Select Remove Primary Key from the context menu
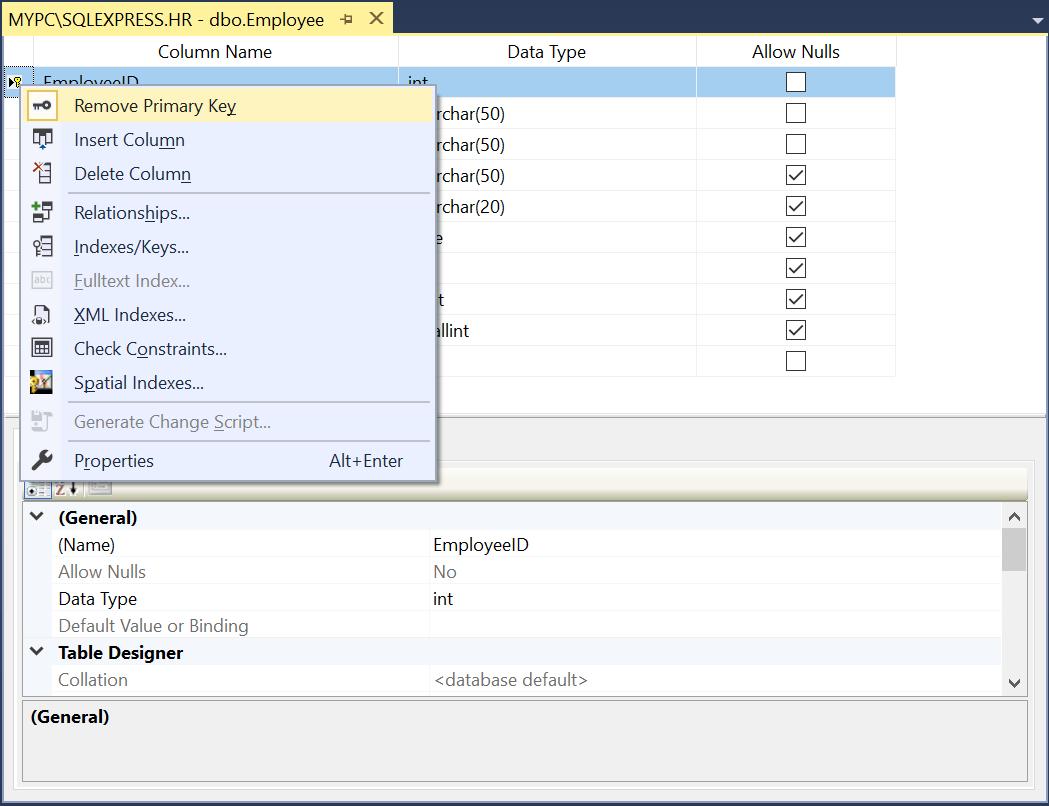The height and width of the screenshot is (806, 1049). (154, 105)
